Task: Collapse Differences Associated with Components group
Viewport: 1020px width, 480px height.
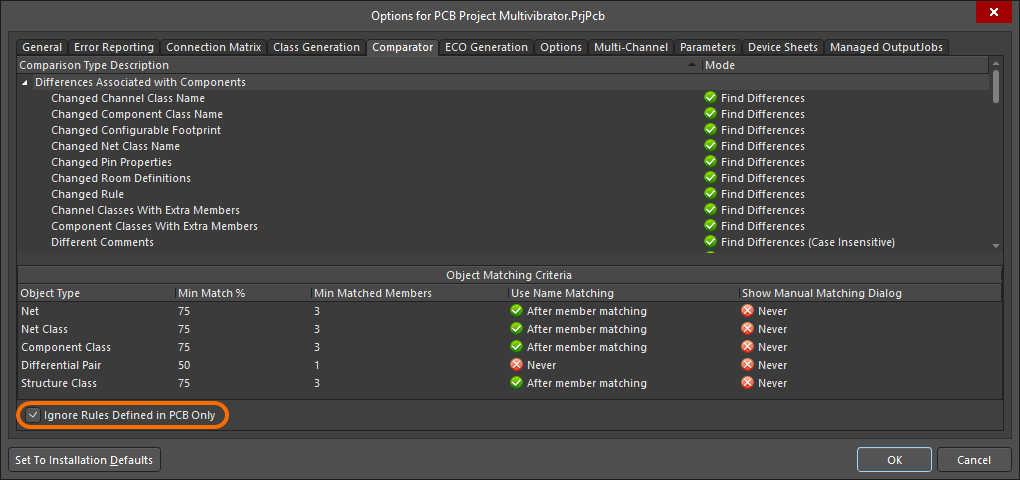Action: click(25, 82)
